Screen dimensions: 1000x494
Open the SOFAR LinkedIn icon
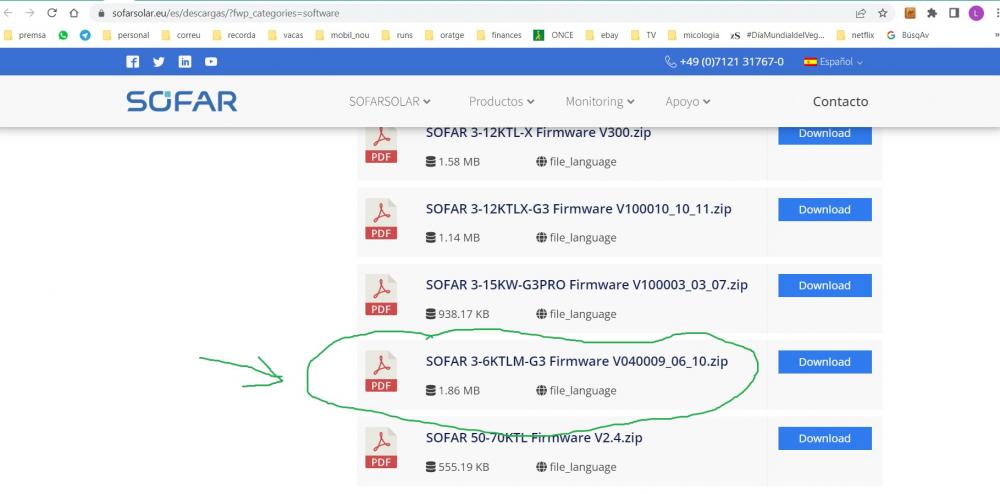point(185,62)
